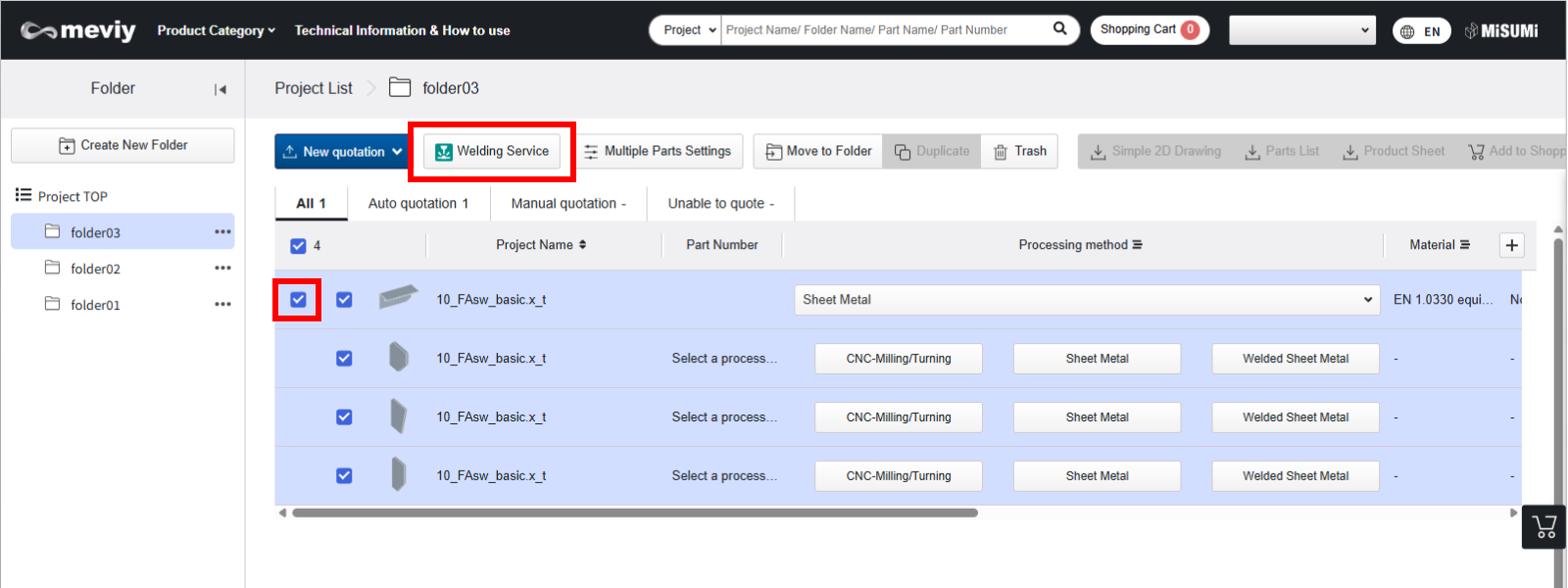Image resolution: width=1568 pixels, height=588 pixels.
Task: Switch to Manual quotation tab
Action: [568, 203]
